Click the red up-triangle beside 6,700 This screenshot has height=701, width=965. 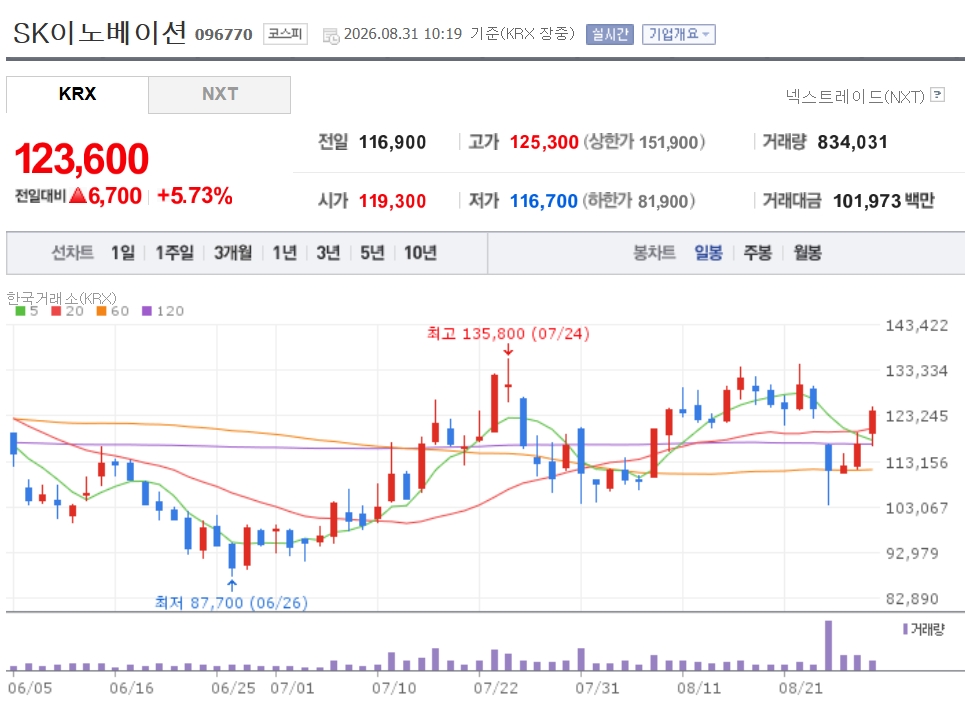click(x=78, y=196)
